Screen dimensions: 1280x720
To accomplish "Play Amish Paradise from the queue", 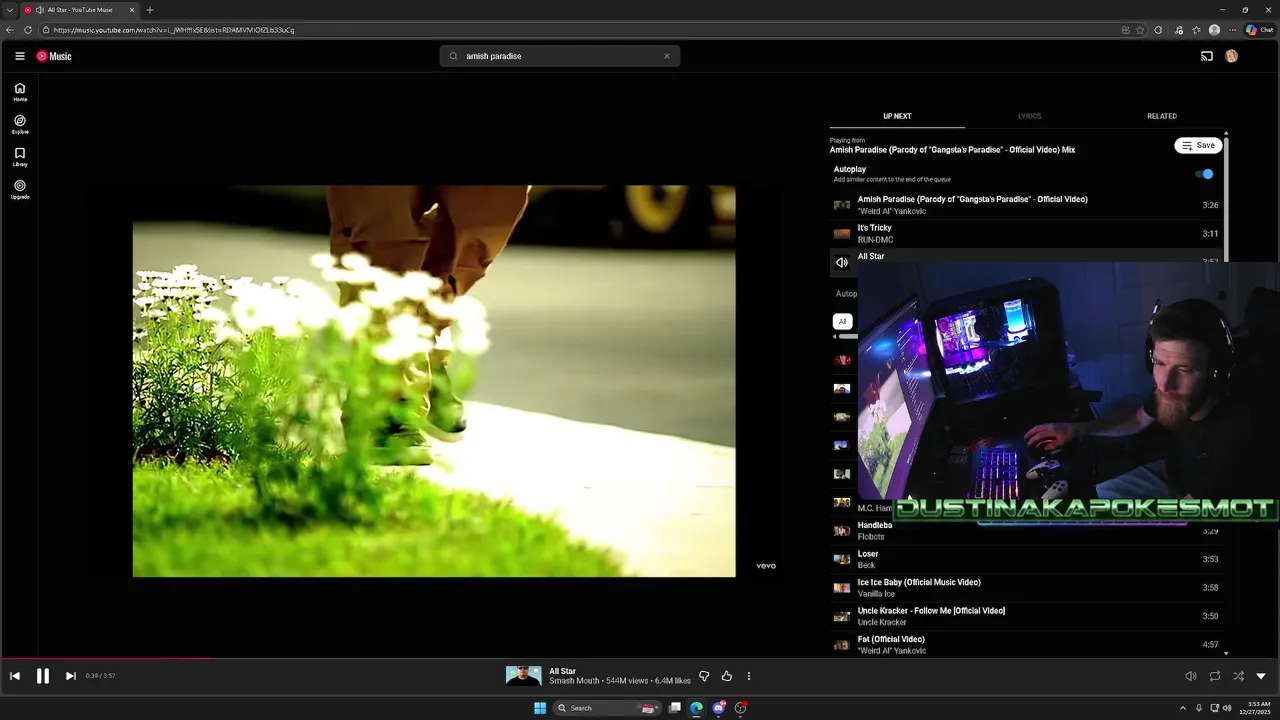I will [1025, 205].
